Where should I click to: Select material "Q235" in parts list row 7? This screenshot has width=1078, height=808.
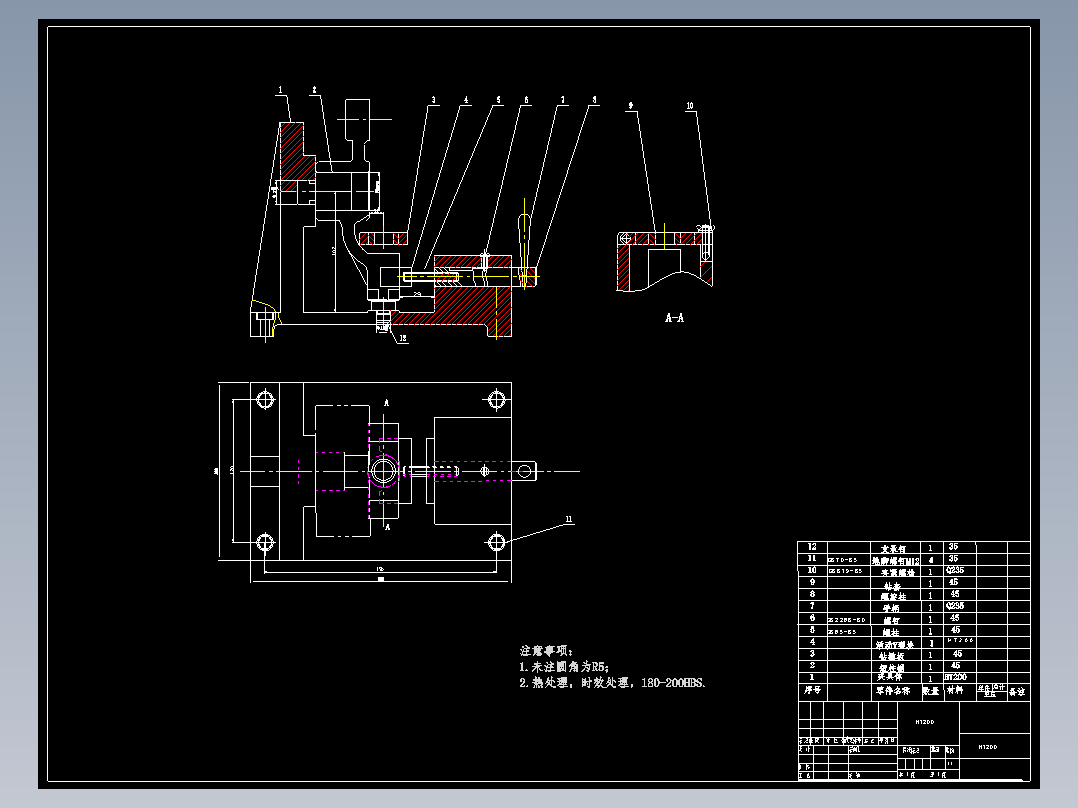pos(955,606)
